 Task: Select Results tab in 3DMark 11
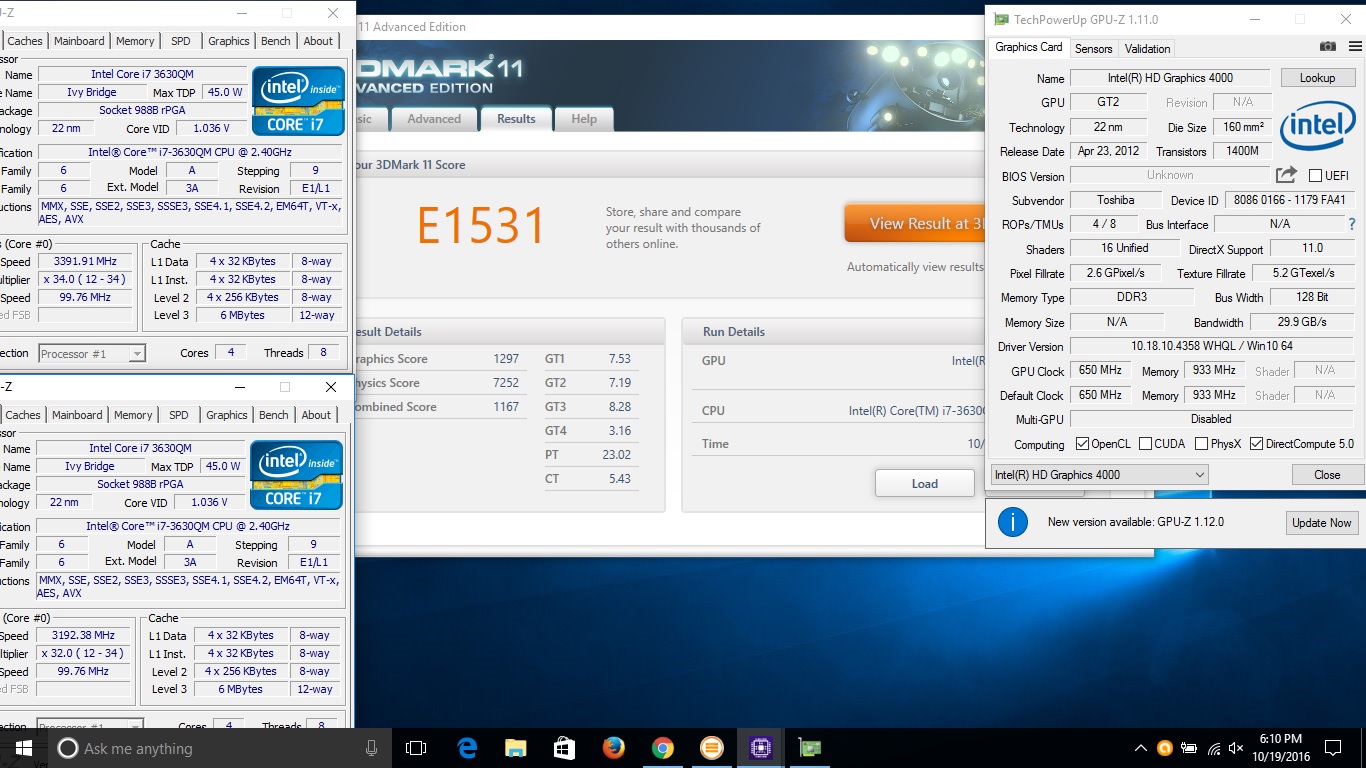coord(516,118)
